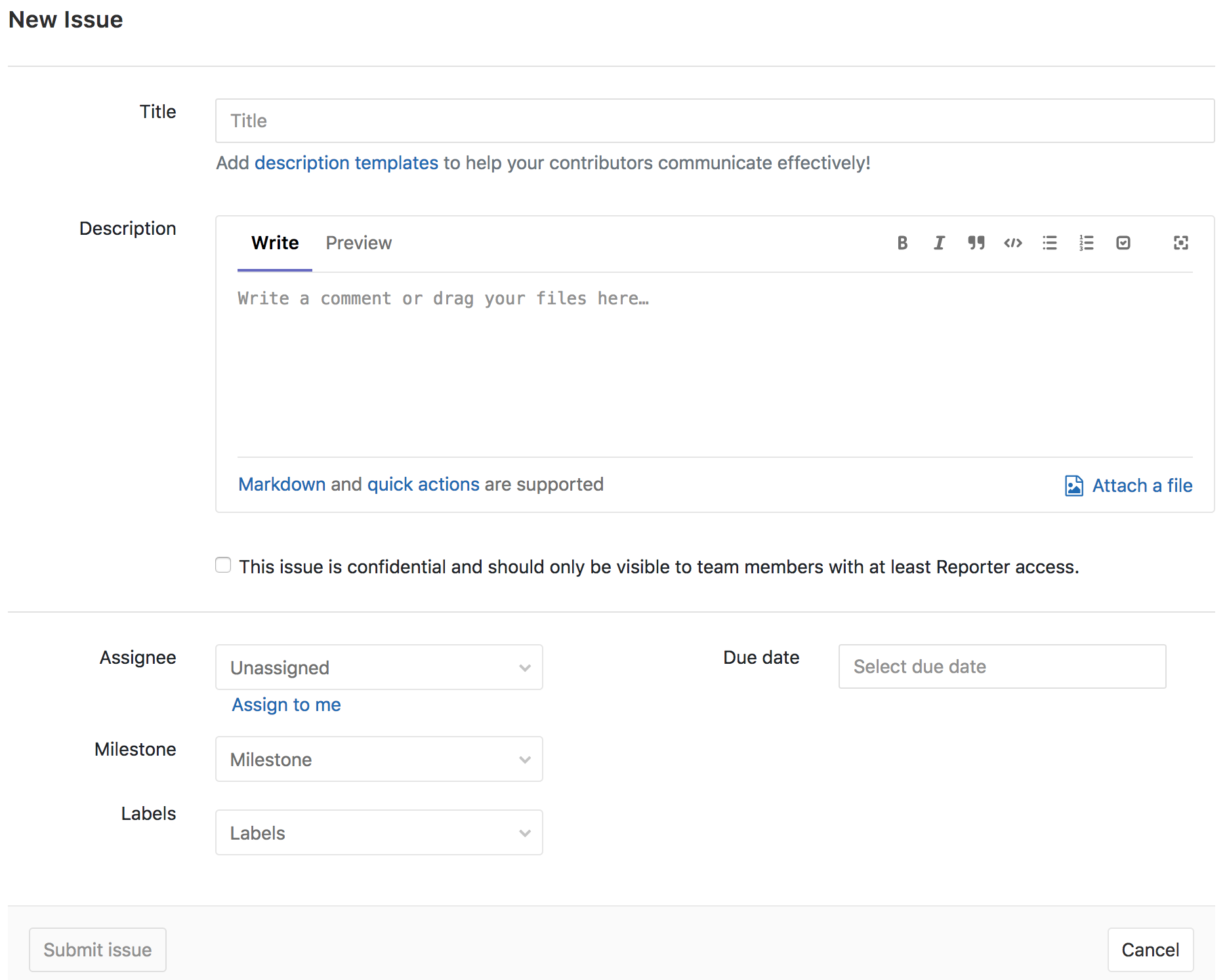Switch to the Write tab
1227x980 pixels.
pyautogui.click(x=275, y=243)
